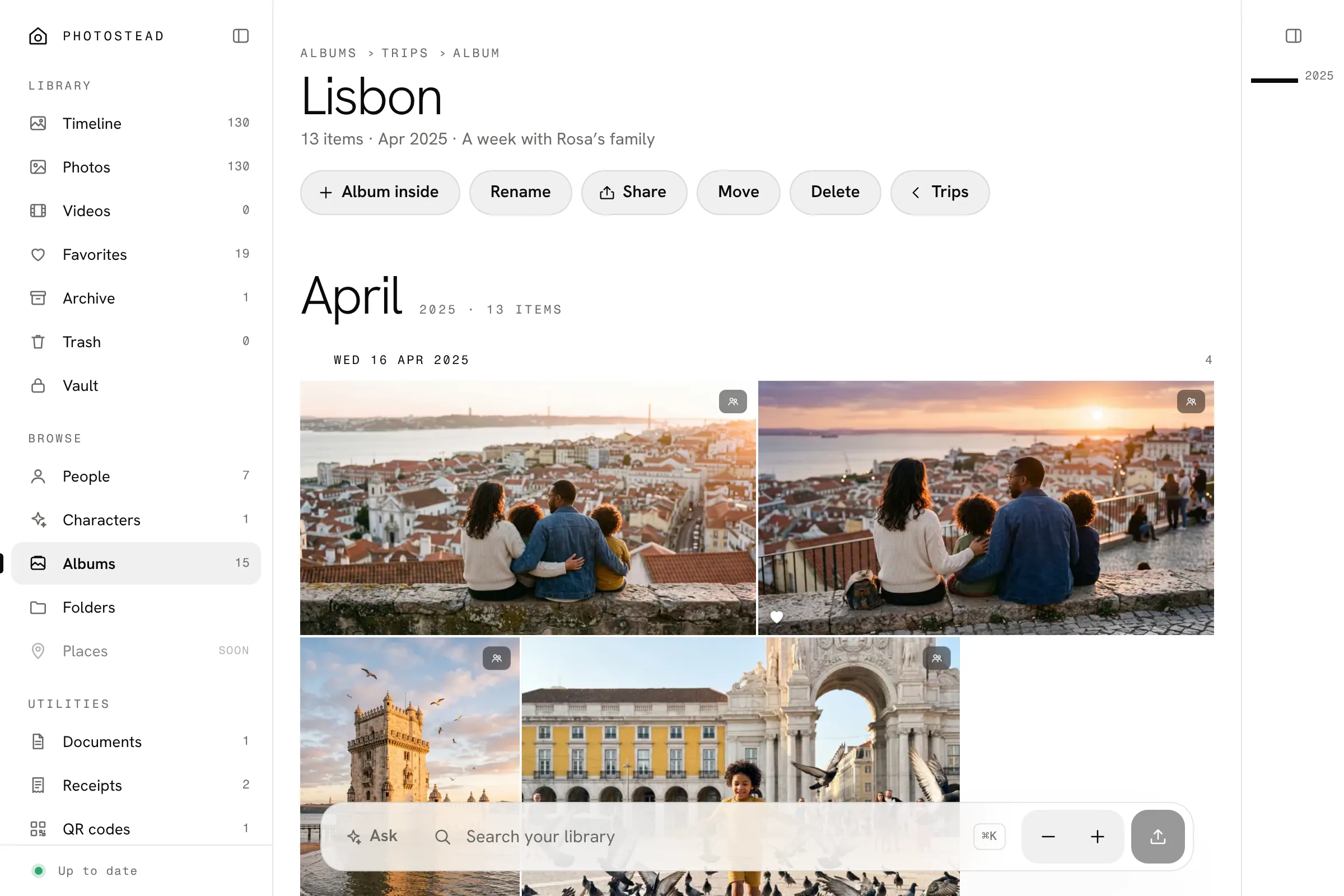
Task: Click the Places pin icon
Action: (x=38, y=651)
